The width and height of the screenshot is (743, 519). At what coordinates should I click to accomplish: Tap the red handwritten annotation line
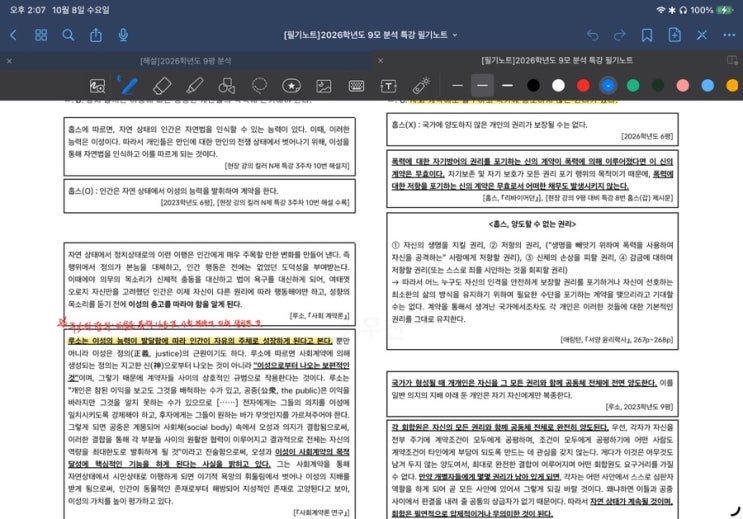point(160,324)
